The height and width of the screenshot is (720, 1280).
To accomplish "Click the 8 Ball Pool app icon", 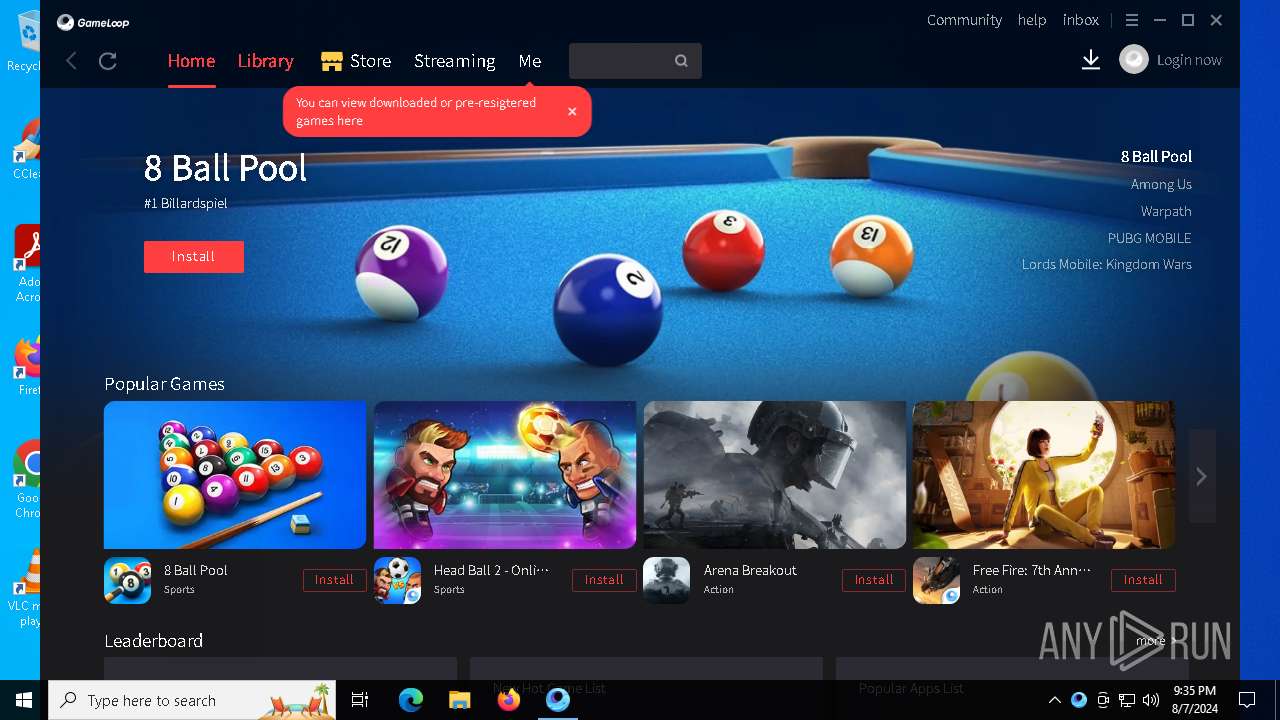I will click(x=128, y=580).
